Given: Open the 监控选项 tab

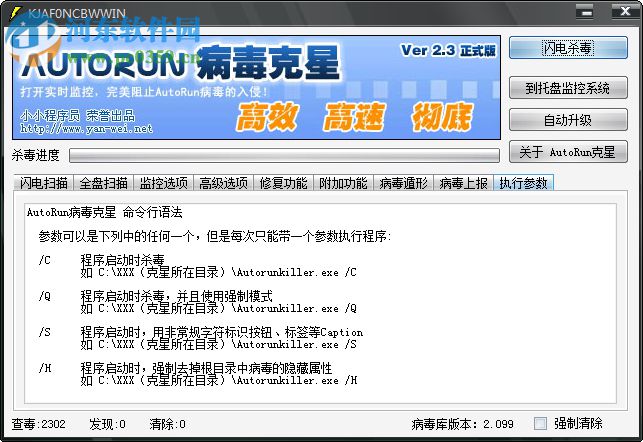Looking at the screenshot, I should 163,183.
